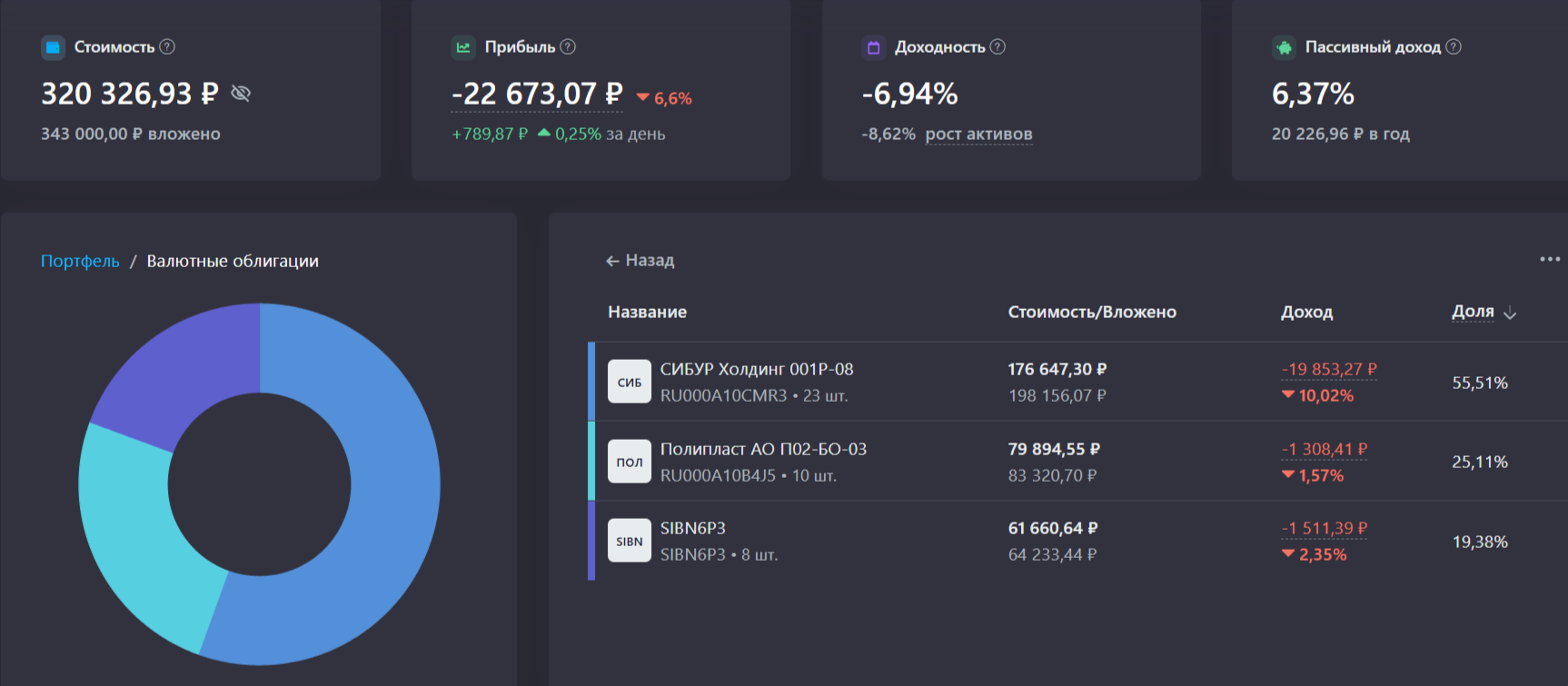Open the three-dots table options menu
Screen dimensions: 1568x686
(1550, 260)
